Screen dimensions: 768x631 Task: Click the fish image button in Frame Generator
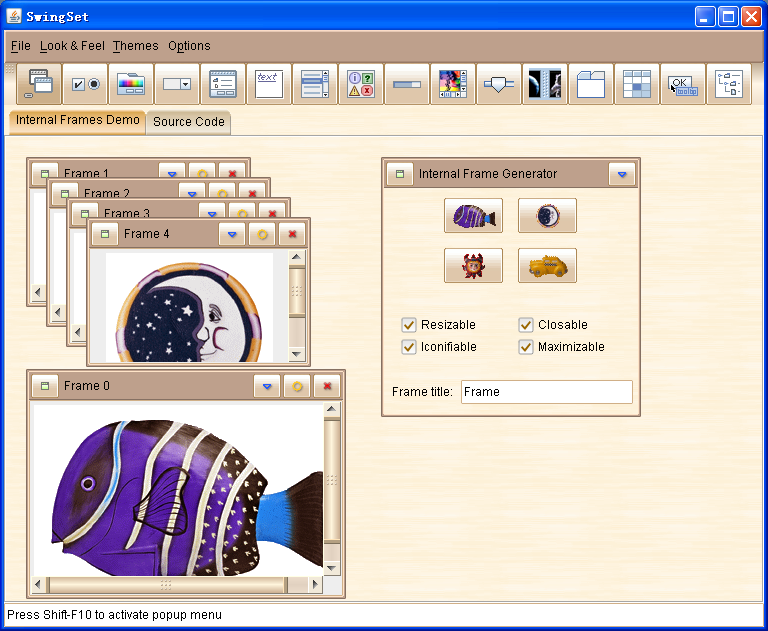(474, 216)
